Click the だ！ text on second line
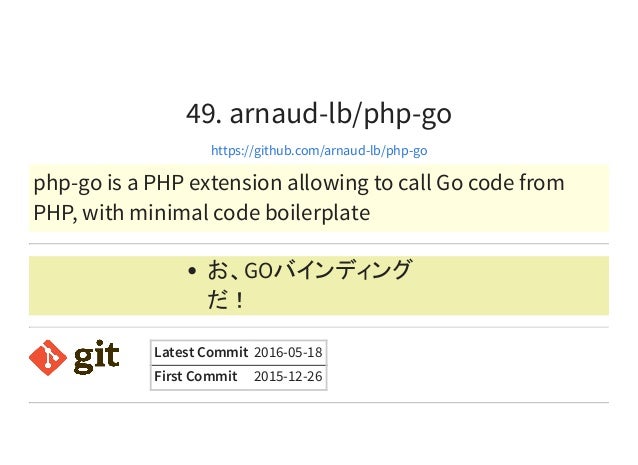The width and height of the screenshot is (638, 465). (x=226, y=300)
